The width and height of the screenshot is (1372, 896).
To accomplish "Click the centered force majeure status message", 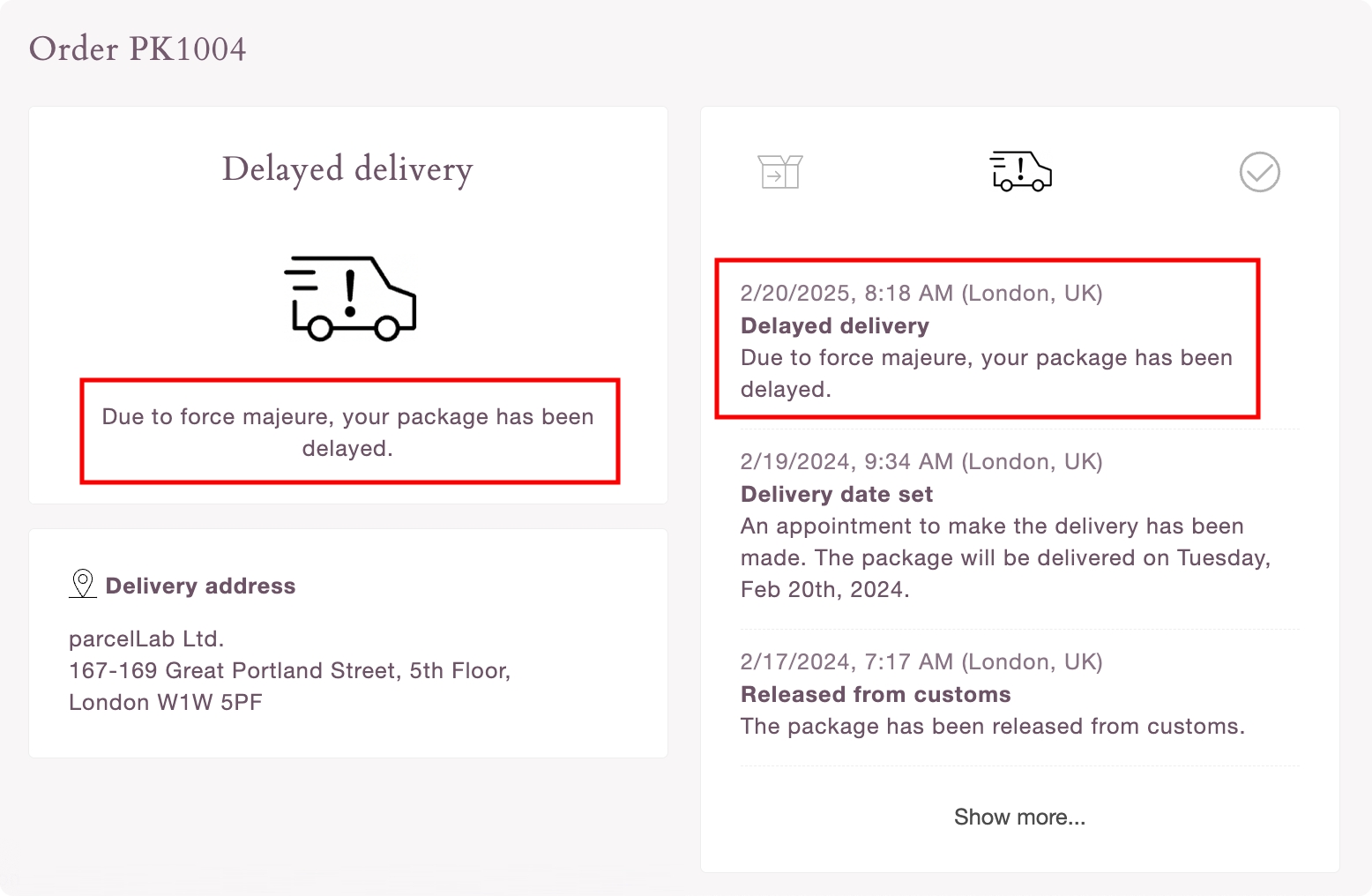I will (x=348, y=432).
